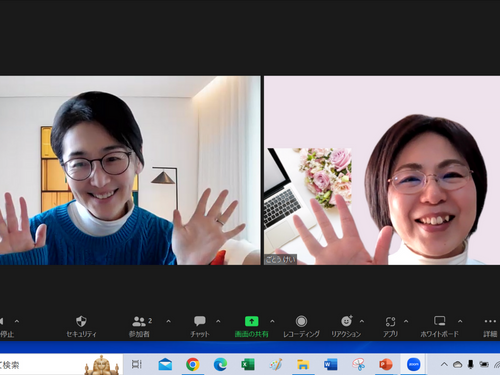Open the Participants panel icon
The width and height of the screenshot is (500, 375).
pyautogui.click(x=139, y=321)
